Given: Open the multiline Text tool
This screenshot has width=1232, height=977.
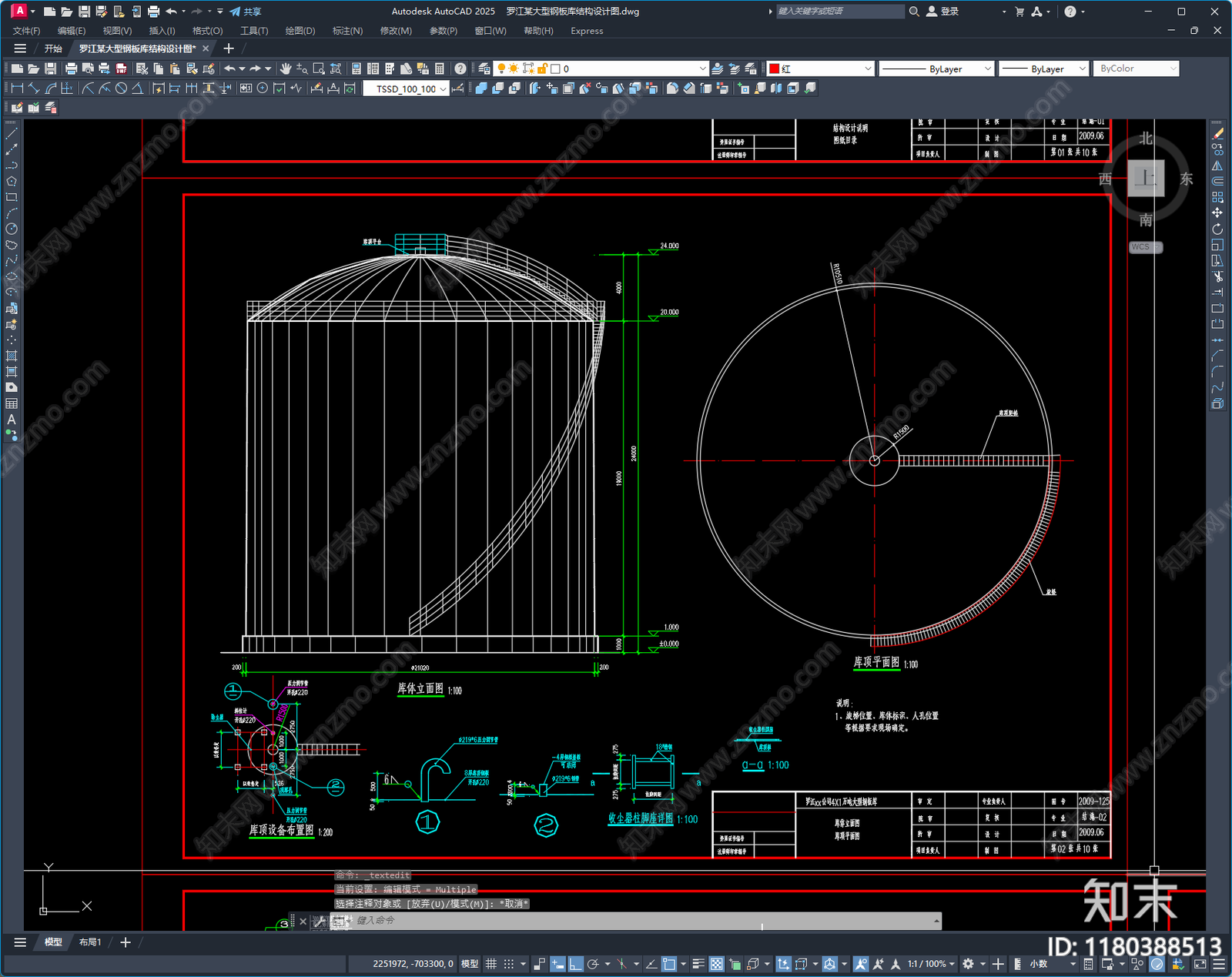Looking at the screenshot, I should [x=12, y=420].
